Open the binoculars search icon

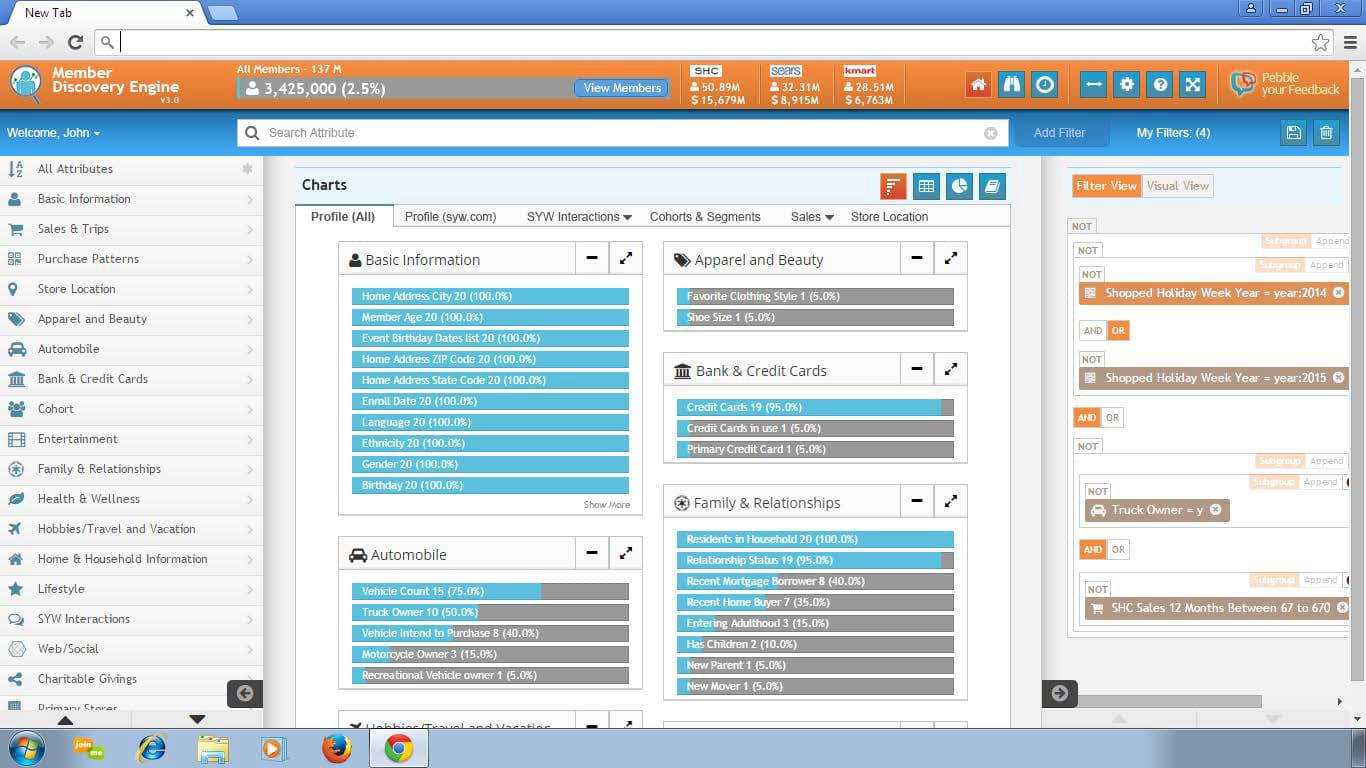(1011, 85)
